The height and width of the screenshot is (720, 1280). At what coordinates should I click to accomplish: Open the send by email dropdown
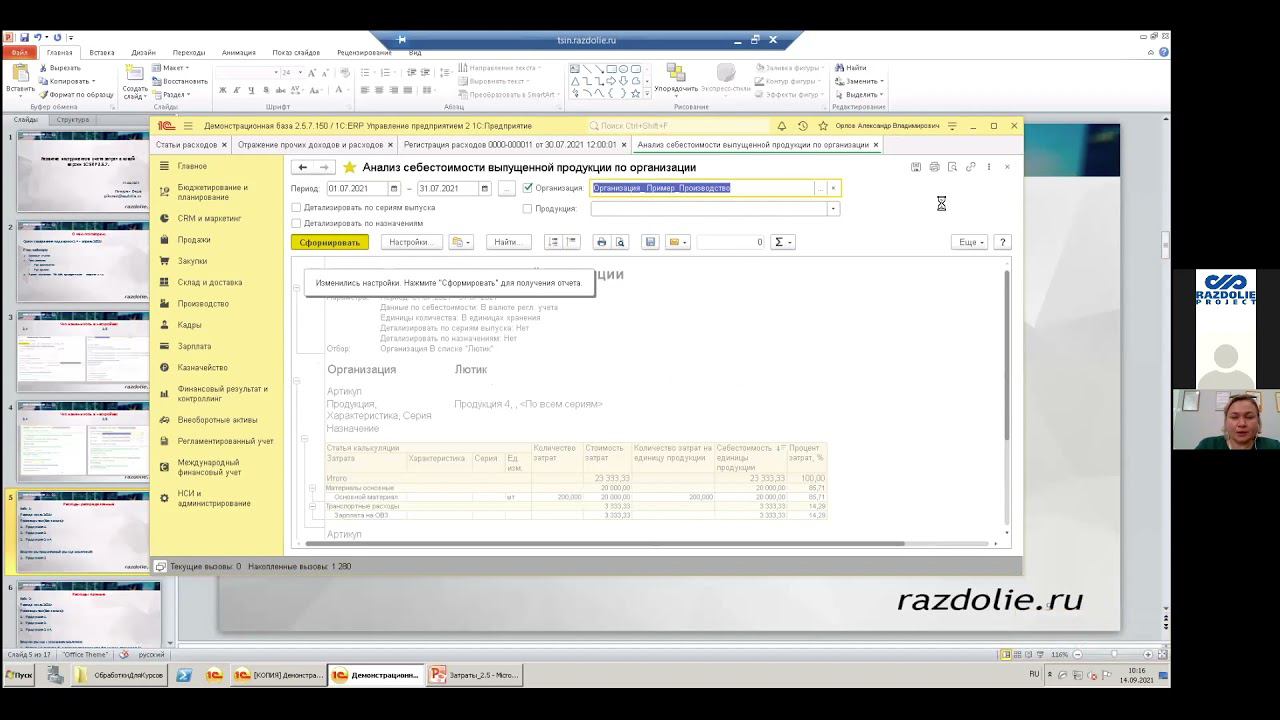click(x=678, y=242)
